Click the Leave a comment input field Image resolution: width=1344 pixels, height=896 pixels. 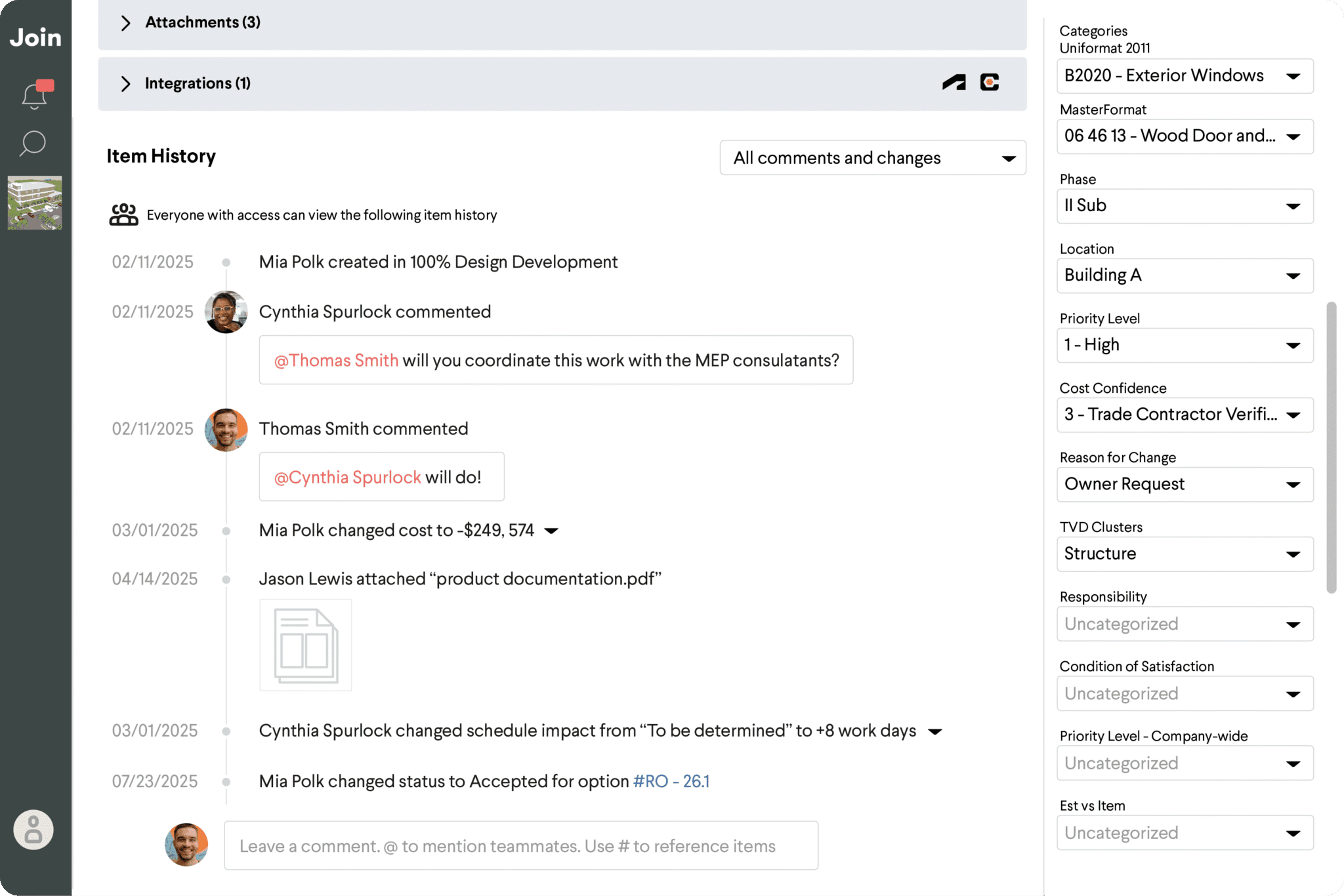tap(520, 845)
